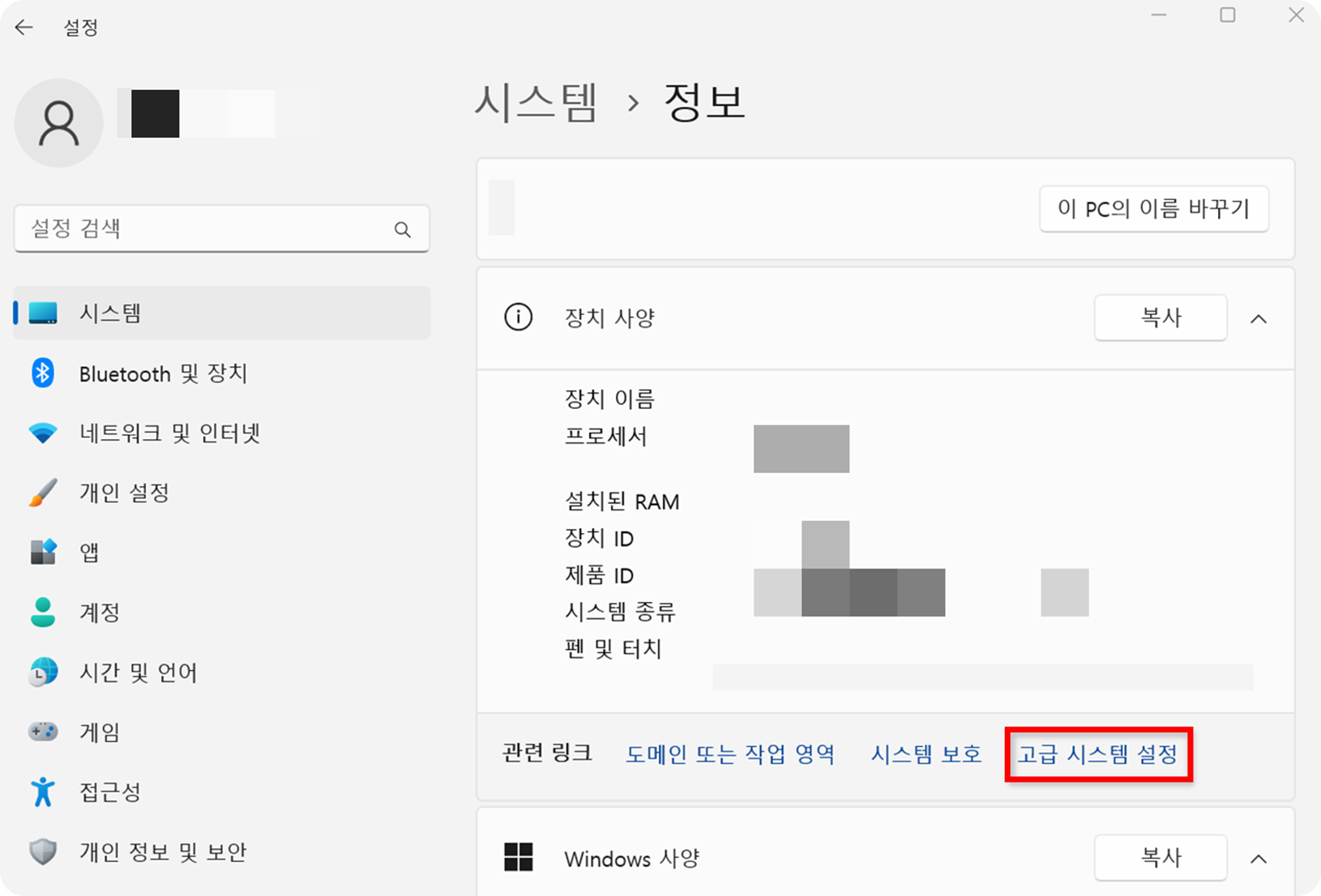
Task: Click the Bluetooth icon in sidebar
Action: tap(43, 373)
